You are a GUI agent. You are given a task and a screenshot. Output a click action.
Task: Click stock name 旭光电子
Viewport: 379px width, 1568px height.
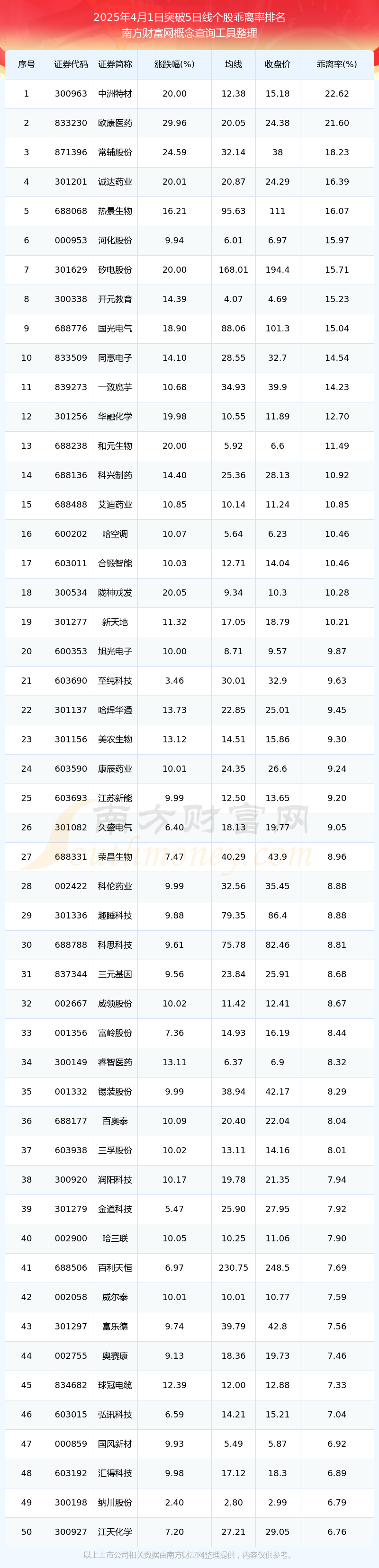(x=115, y=651)
